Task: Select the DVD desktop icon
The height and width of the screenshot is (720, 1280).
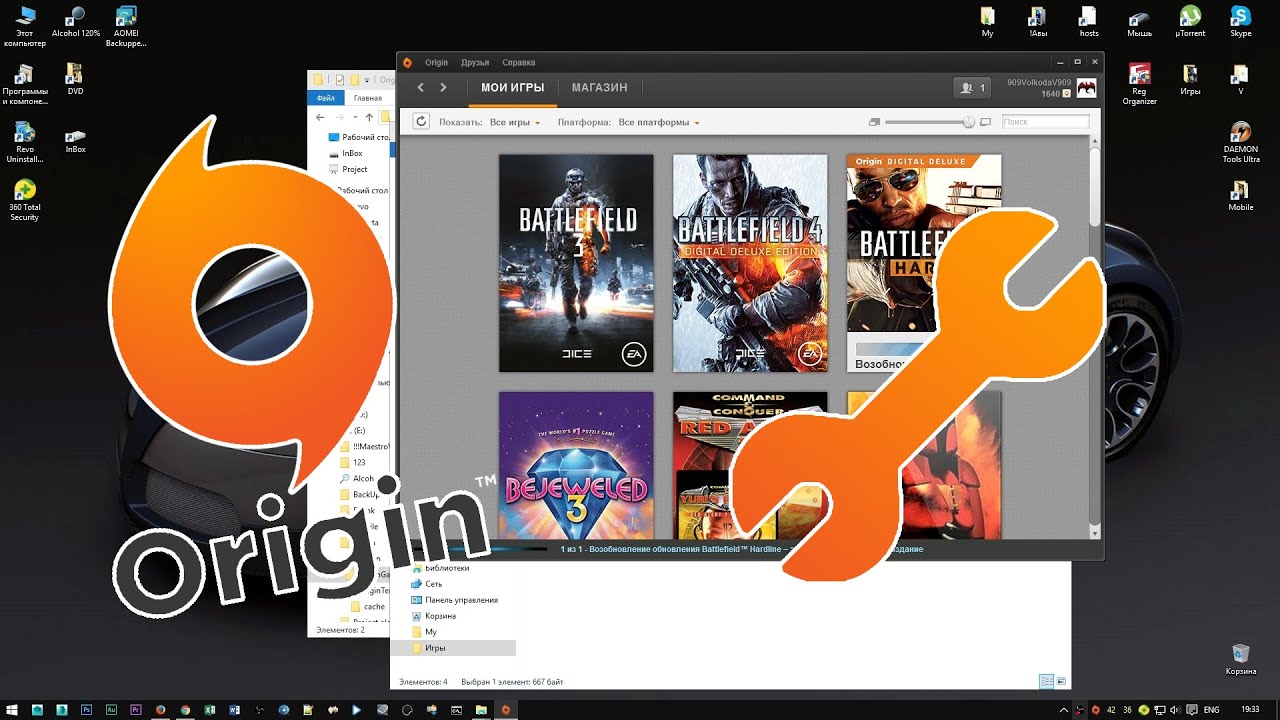Action: coord(75,80)
